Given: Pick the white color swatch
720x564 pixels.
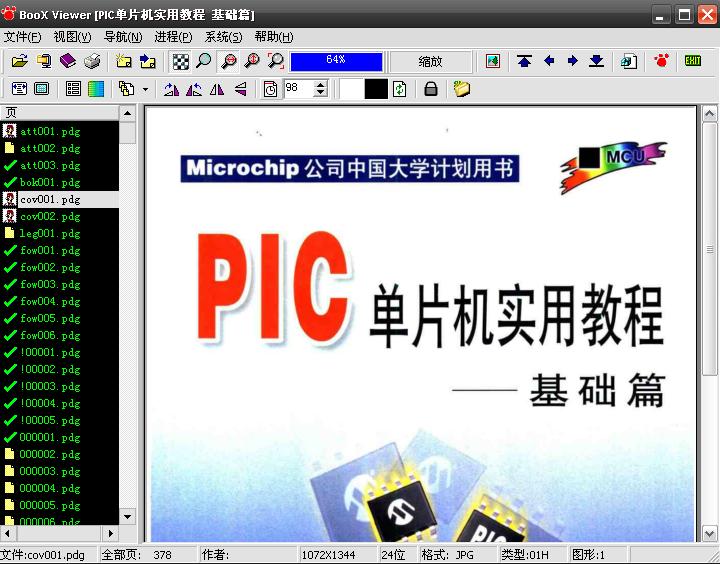Looking at the screenshot, I should [x=350, y=89].
